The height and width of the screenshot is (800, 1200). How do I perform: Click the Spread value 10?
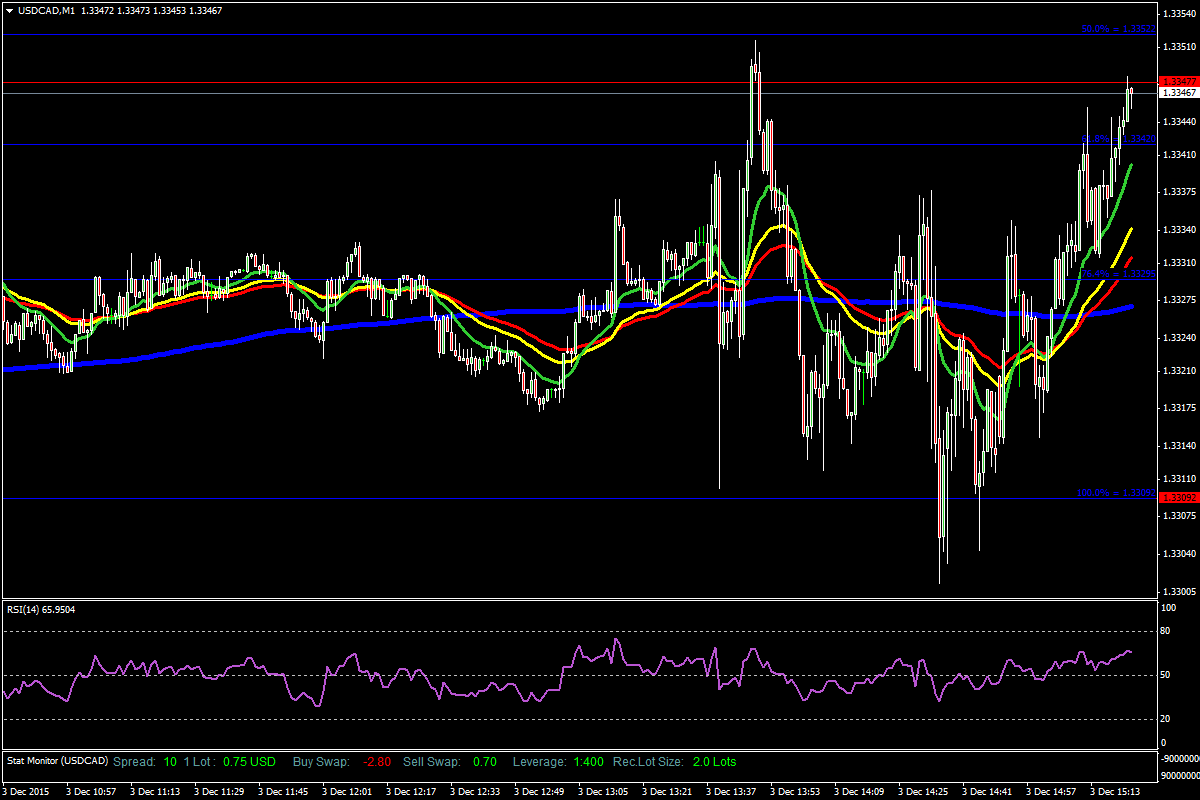click(x=170, y=762)
